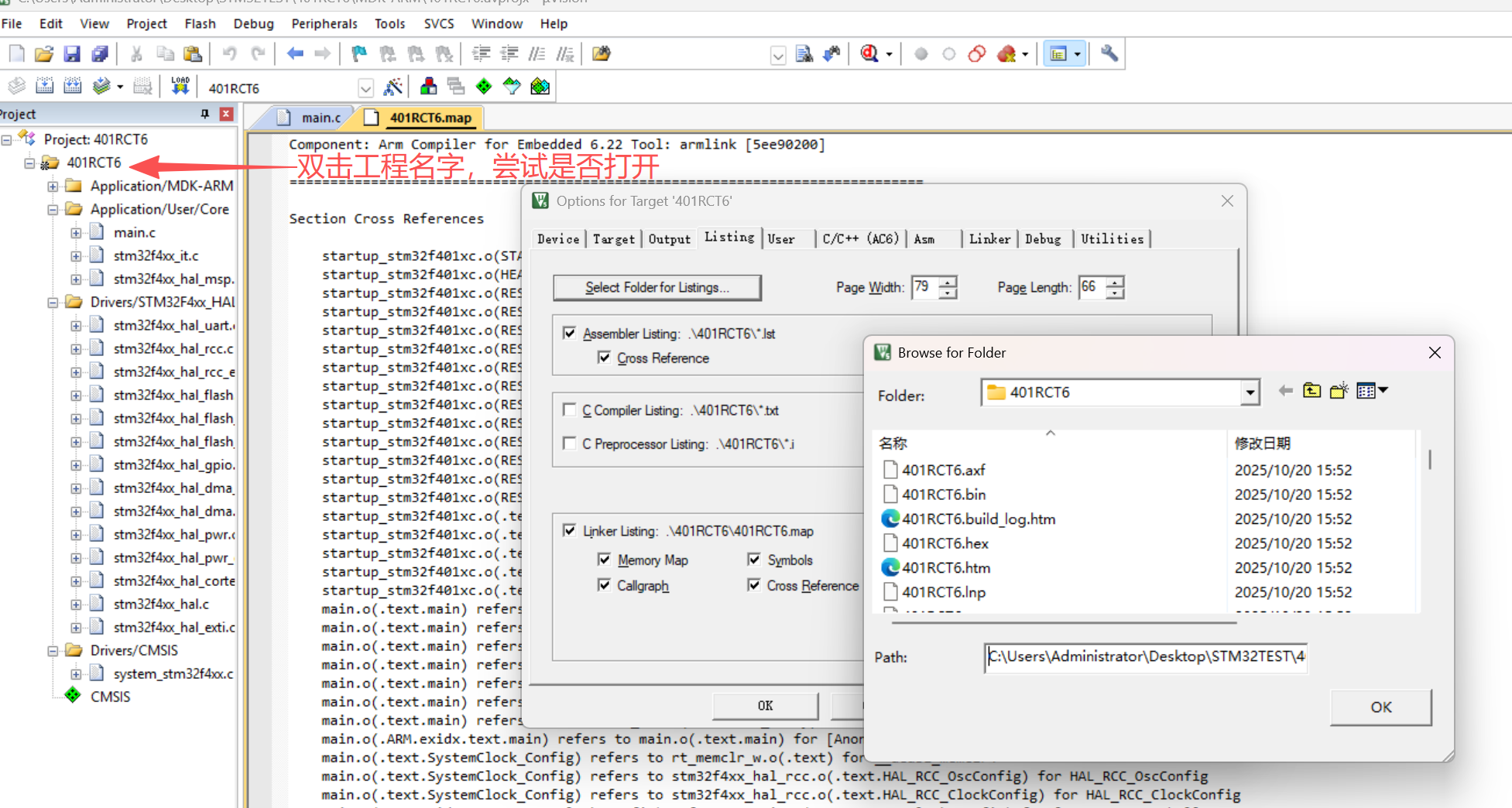Enable the C Compiler Listing checkbox

(570, 409)
